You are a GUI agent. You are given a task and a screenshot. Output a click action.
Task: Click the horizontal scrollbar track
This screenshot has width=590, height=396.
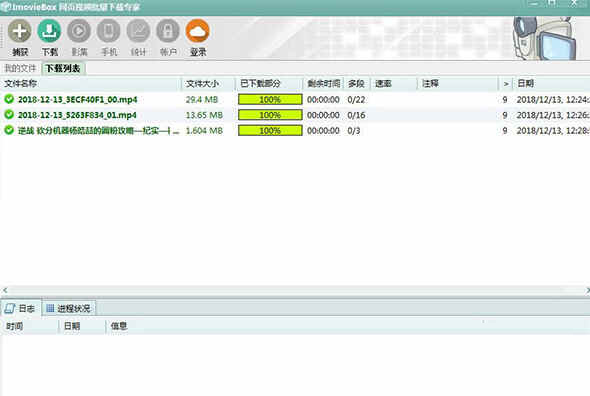[295, 290]
